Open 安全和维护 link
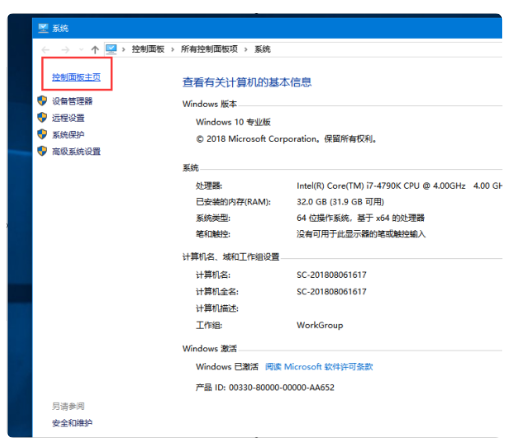The image size is (515, 444). (72, 423)
